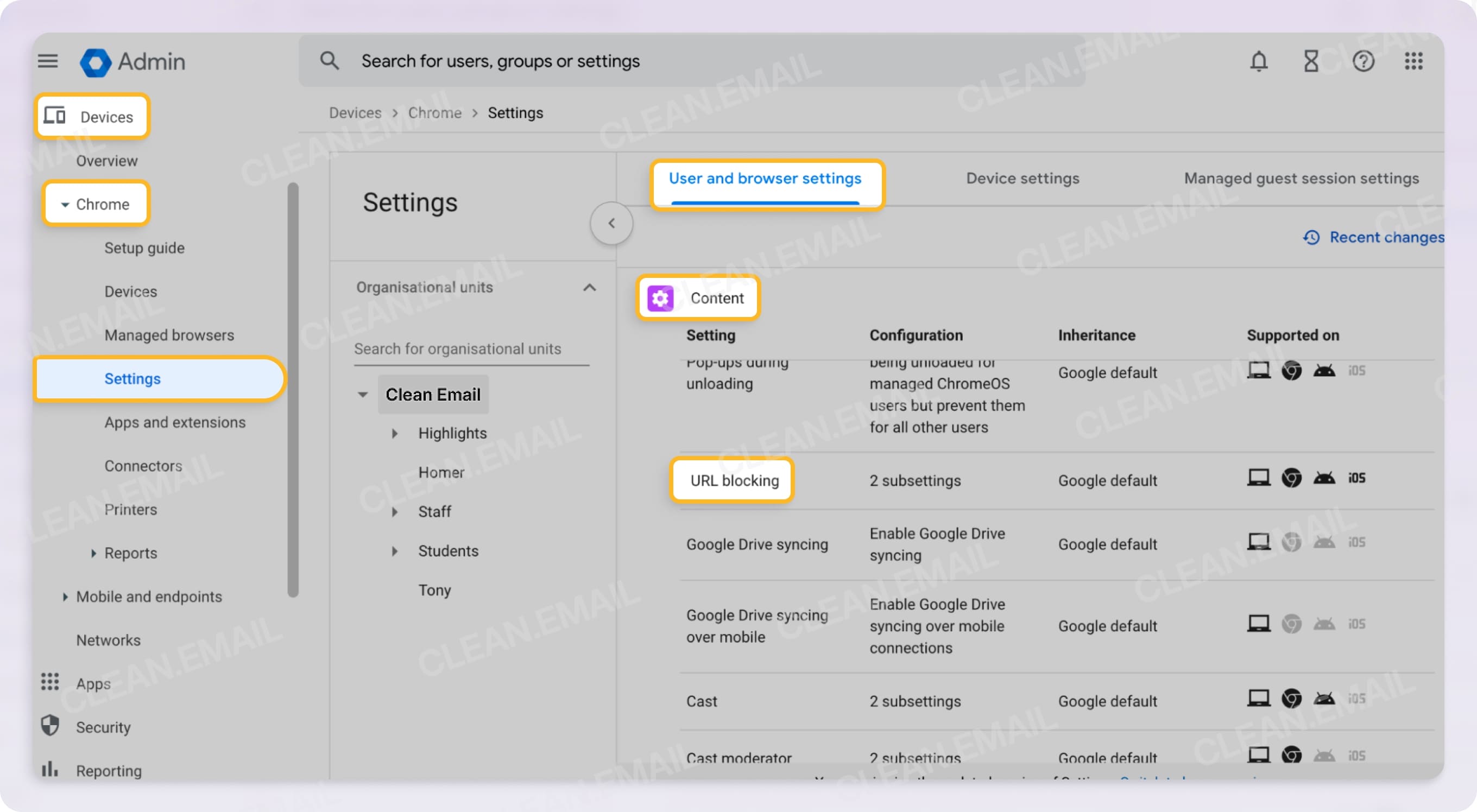
Task: Click the purple Content settings icon
Action: point(660,298)
